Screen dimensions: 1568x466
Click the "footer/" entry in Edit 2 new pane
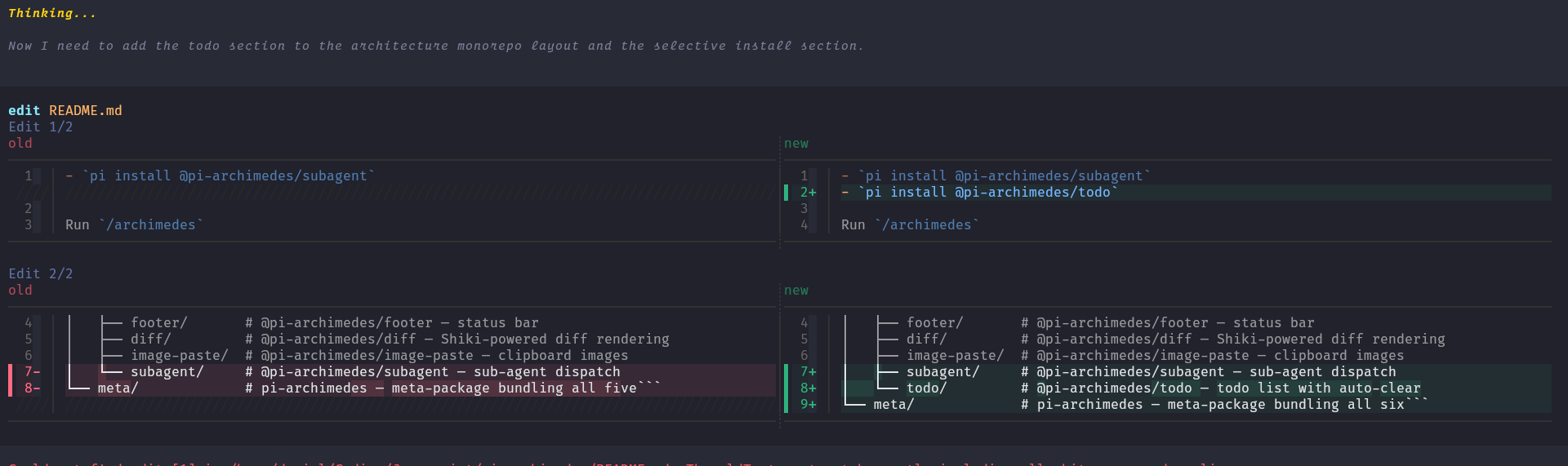935,322
